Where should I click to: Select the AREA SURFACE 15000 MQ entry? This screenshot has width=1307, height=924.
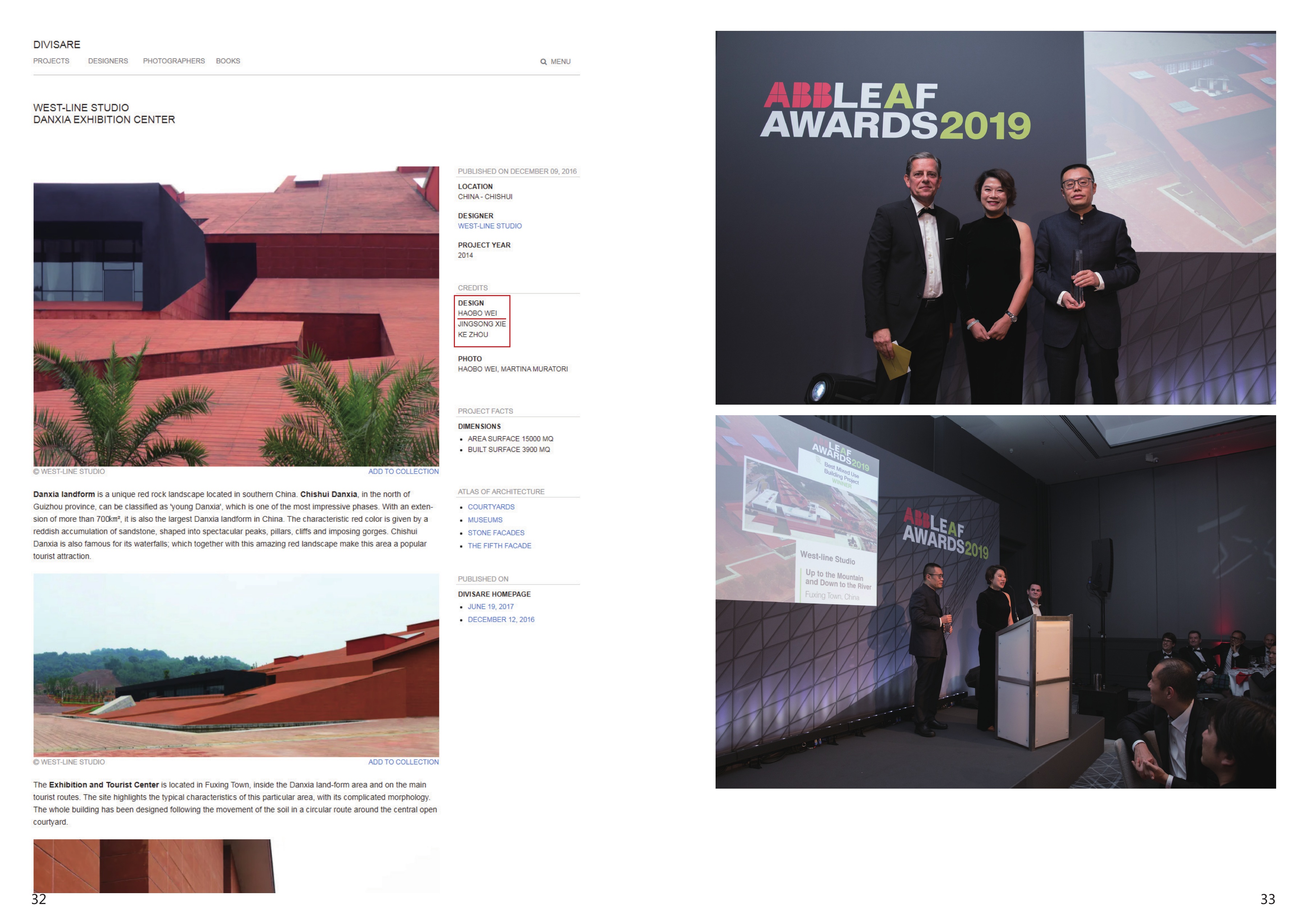[510, 439]
